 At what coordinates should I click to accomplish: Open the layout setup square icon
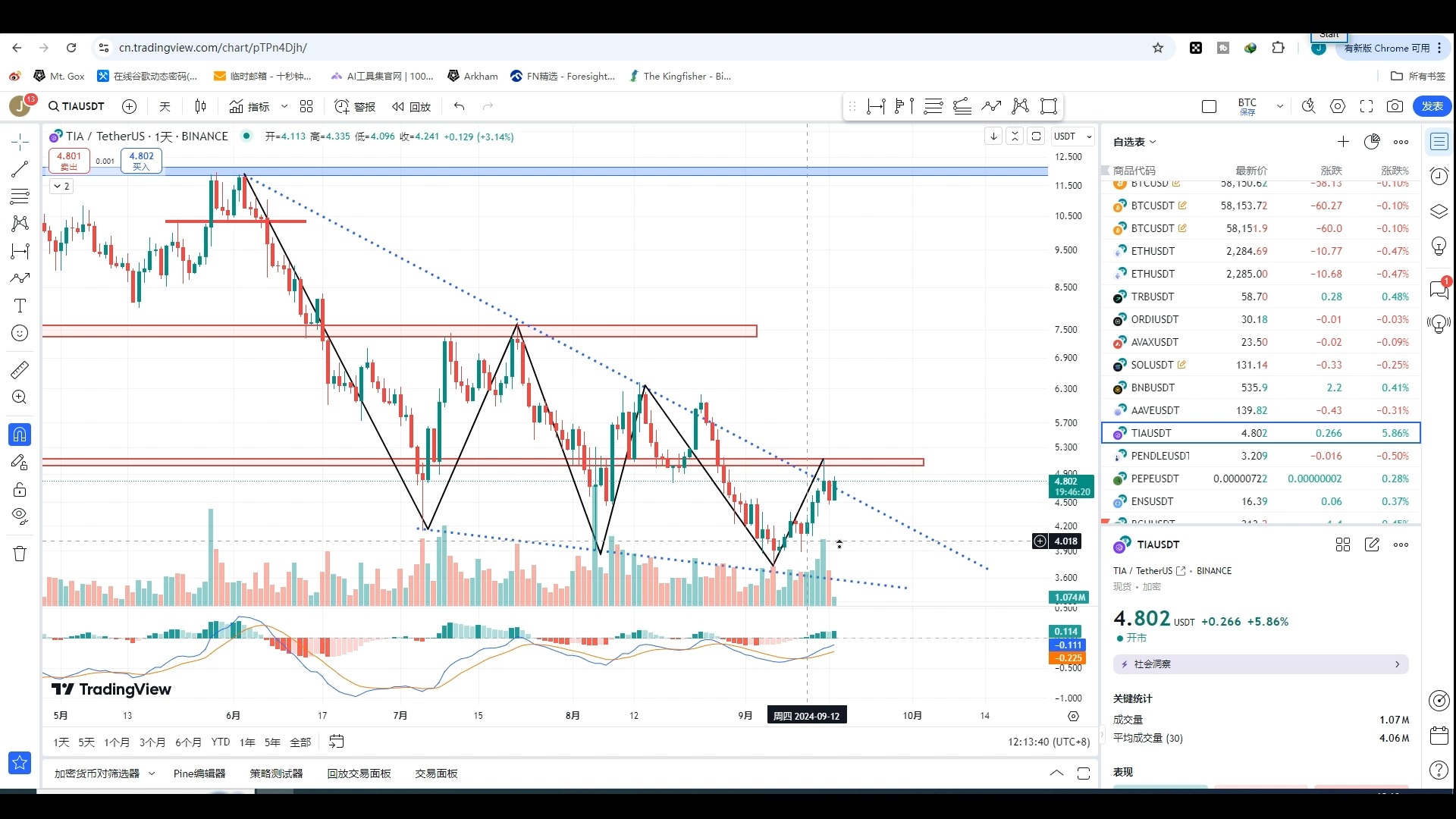point(1210,106)
